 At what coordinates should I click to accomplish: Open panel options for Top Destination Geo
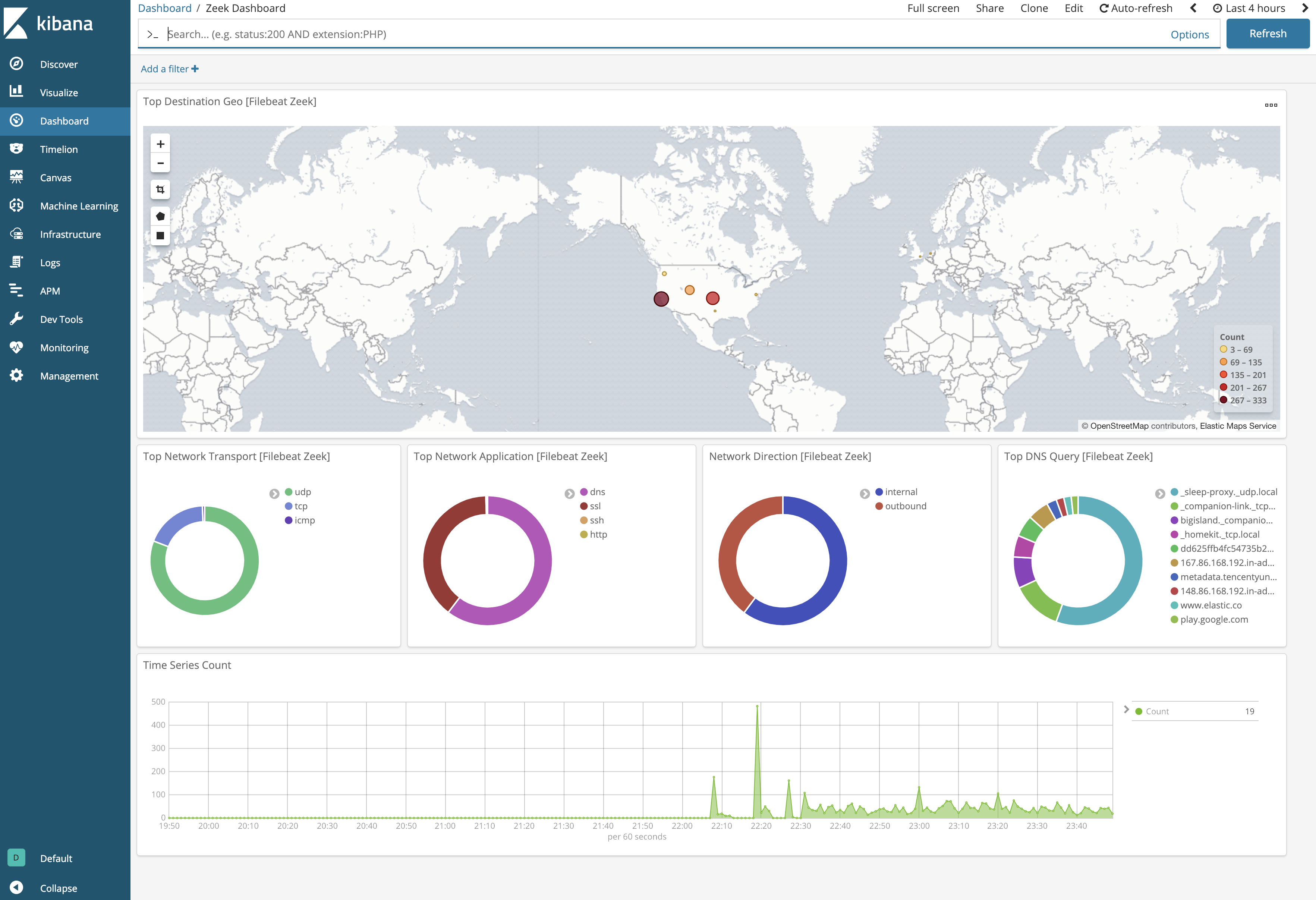pyautogui.click(x=1272, y=105)
